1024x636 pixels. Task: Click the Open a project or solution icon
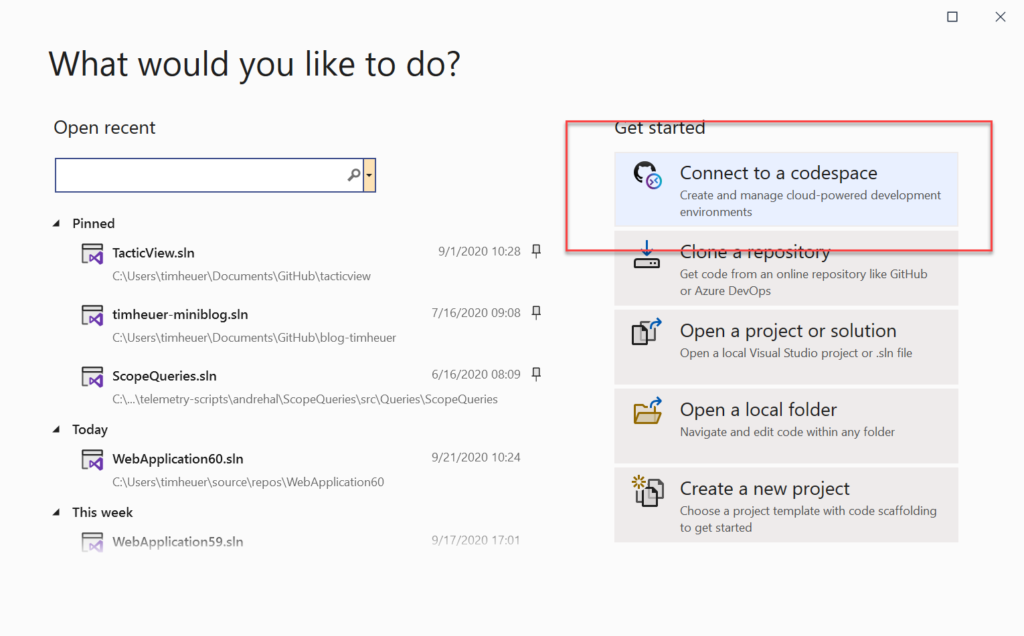coord(647,333)
